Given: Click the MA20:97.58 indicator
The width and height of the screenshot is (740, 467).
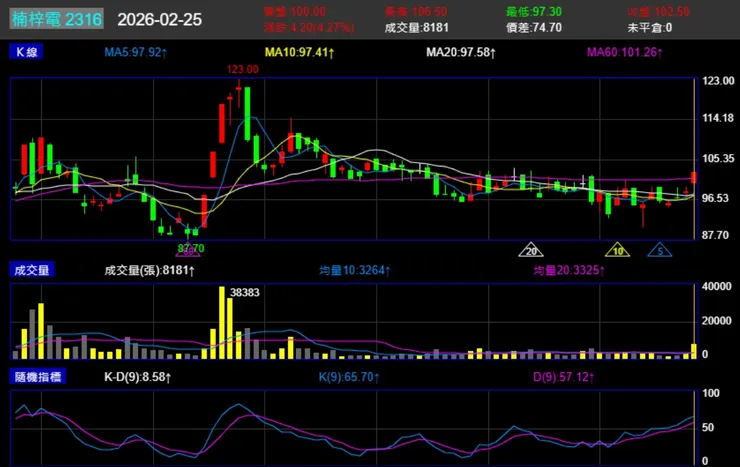Looking at the screenshot, I should point(461,52).
